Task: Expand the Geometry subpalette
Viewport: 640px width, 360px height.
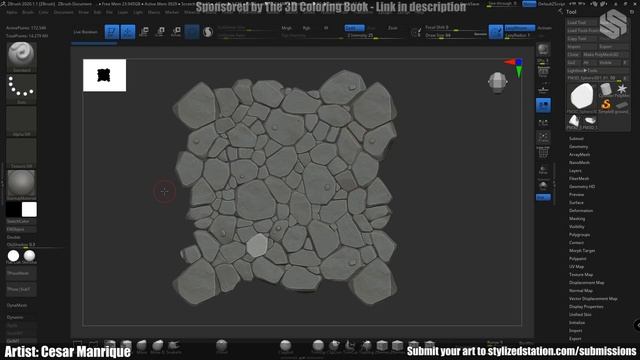Action: [x=578, y=147]
